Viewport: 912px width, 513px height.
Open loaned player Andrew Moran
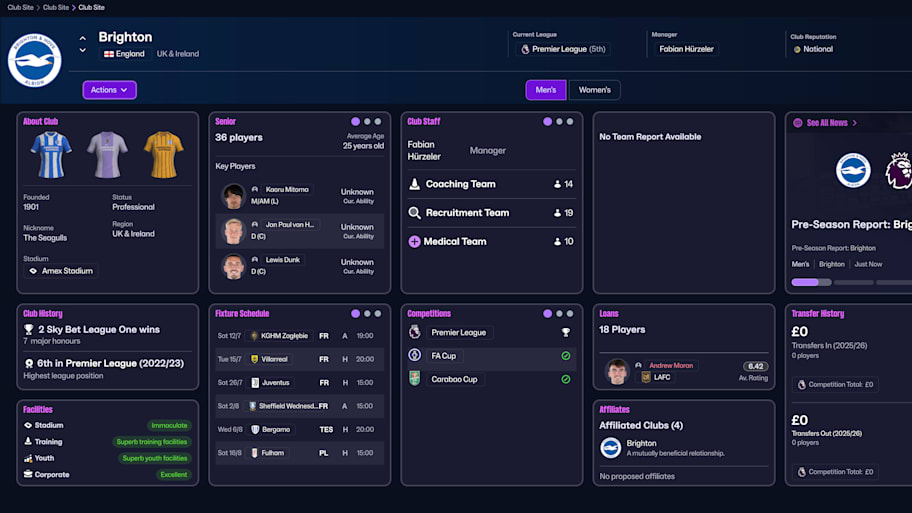pos(671,365)
